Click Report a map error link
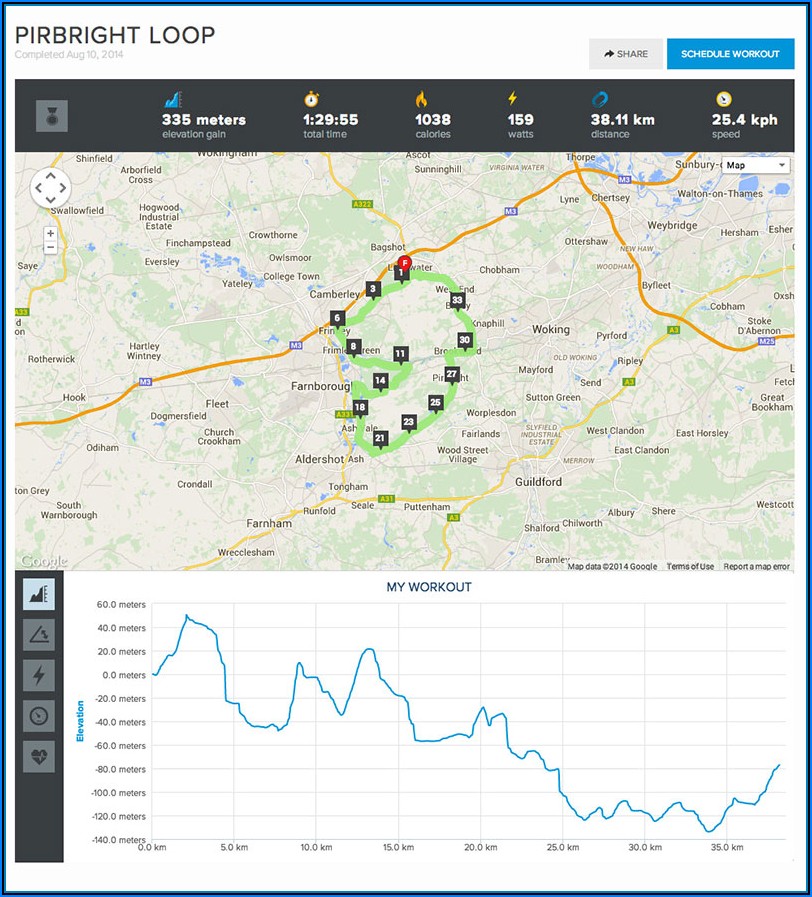The image size is (812, 897). pyautogui.click(x=756, y=566)
